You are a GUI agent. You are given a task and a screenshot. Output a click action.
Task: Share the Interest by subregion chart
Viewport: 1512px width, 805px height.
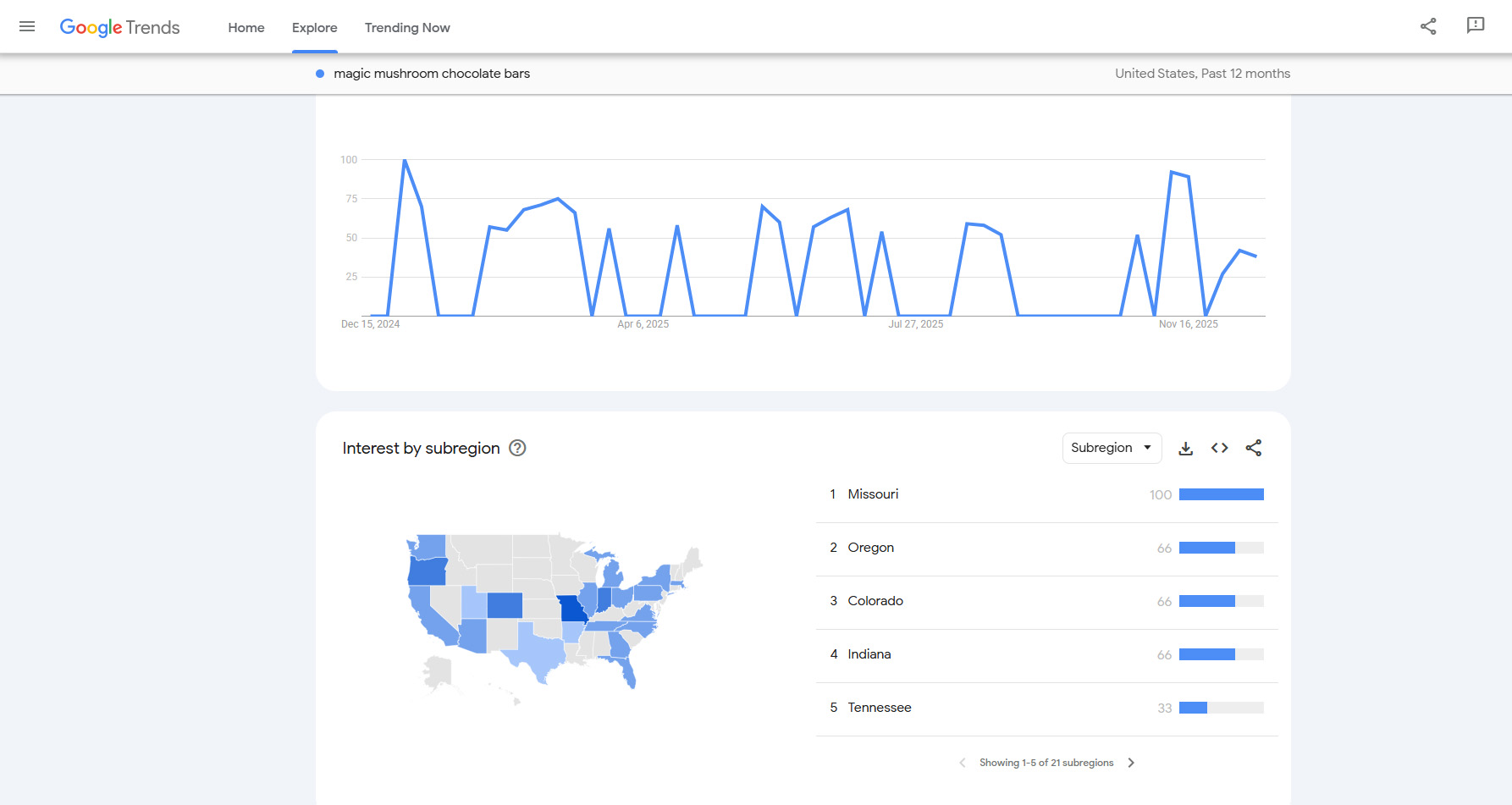click(x=1254, y=448)
